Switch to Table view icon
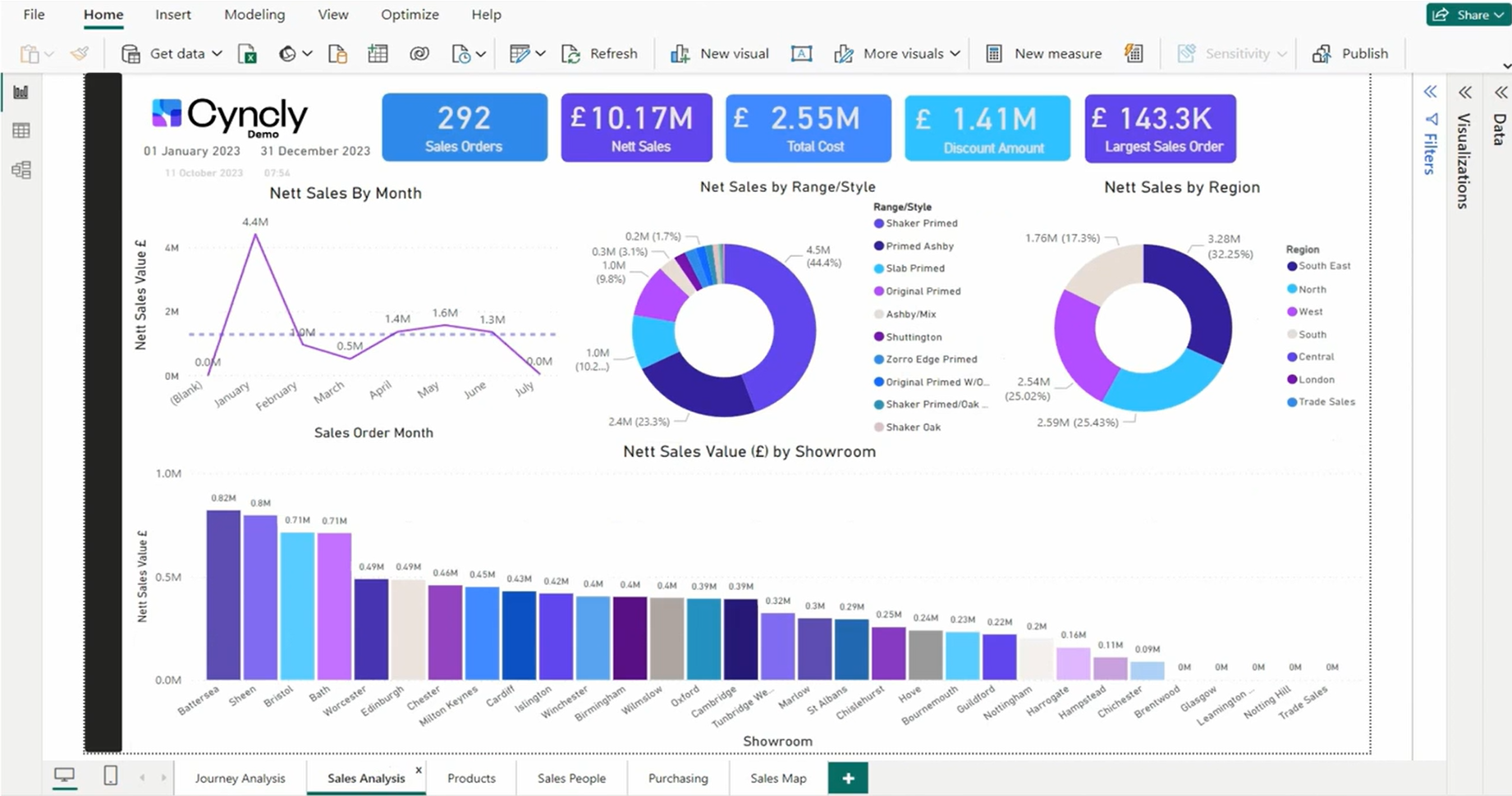 (21, 130)
